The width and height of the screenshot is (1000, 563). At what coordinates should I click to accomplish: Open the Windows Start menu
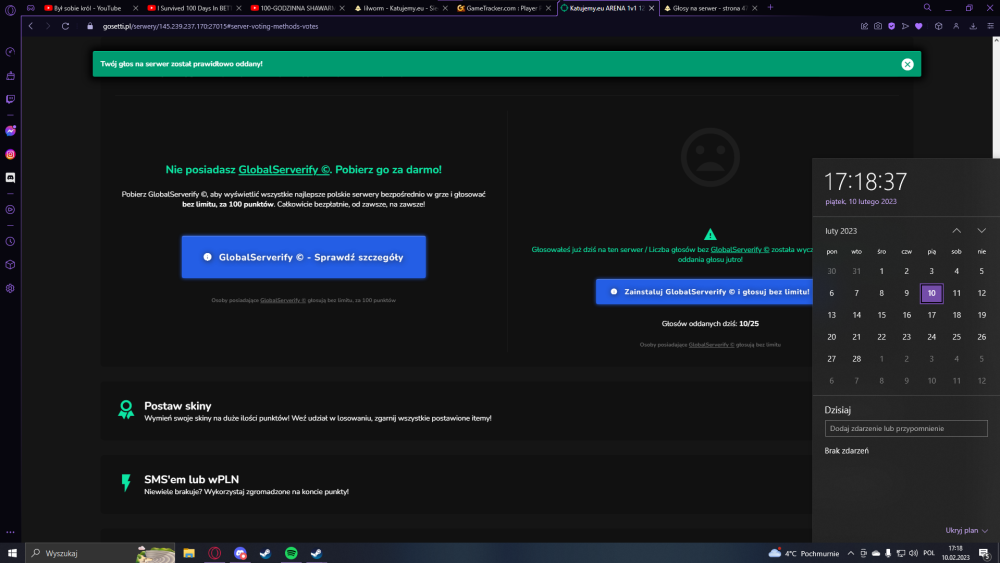(12, 553)
